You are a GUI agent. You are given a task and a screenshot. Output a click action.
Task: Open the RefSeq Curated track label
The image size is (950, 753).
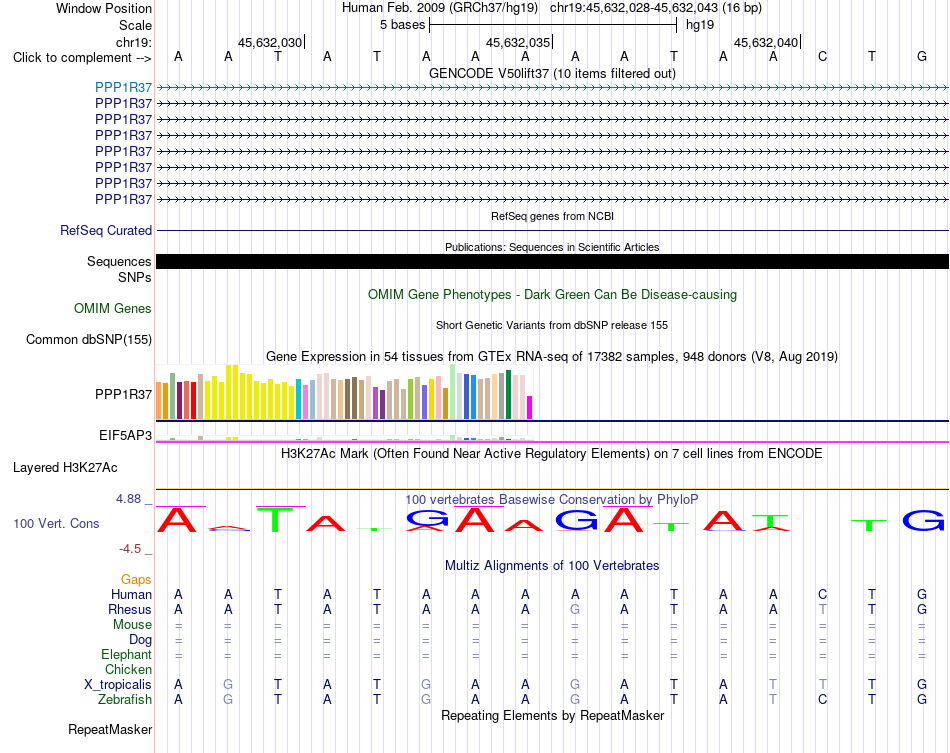tap(106, 230)
